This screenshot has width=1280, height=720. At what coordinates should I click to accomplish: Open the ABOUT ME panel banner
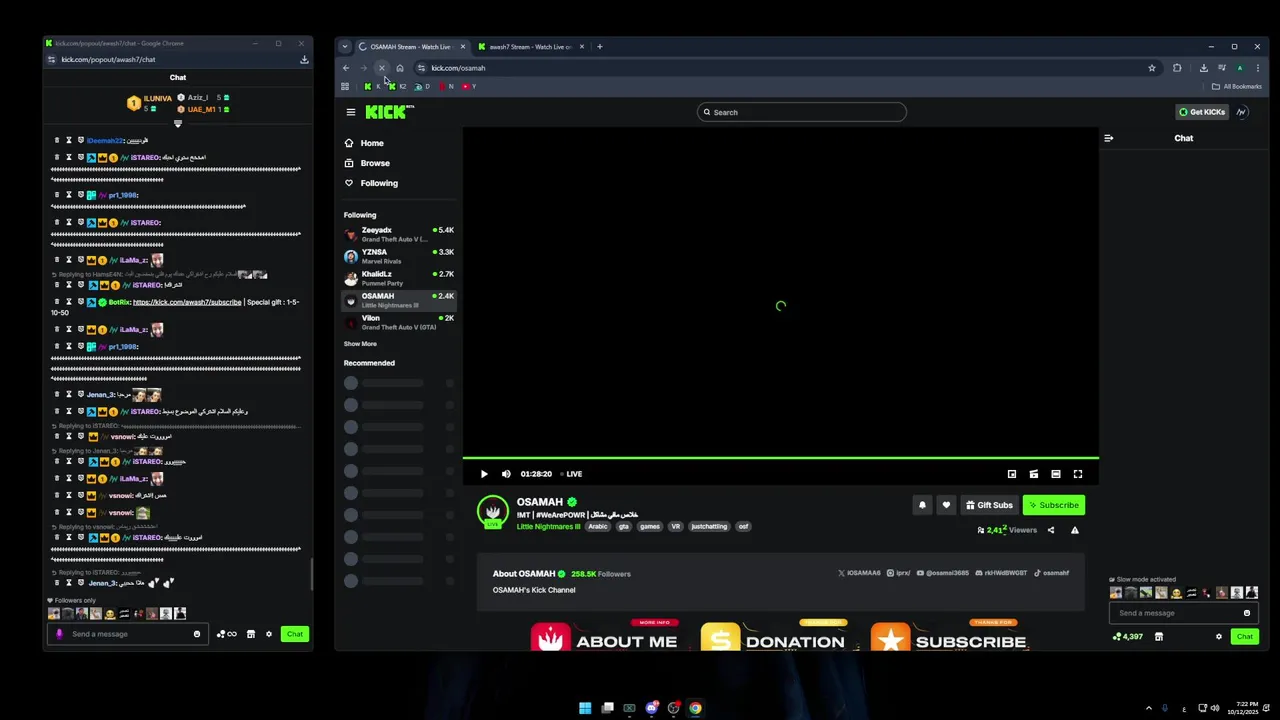(605, 637)
